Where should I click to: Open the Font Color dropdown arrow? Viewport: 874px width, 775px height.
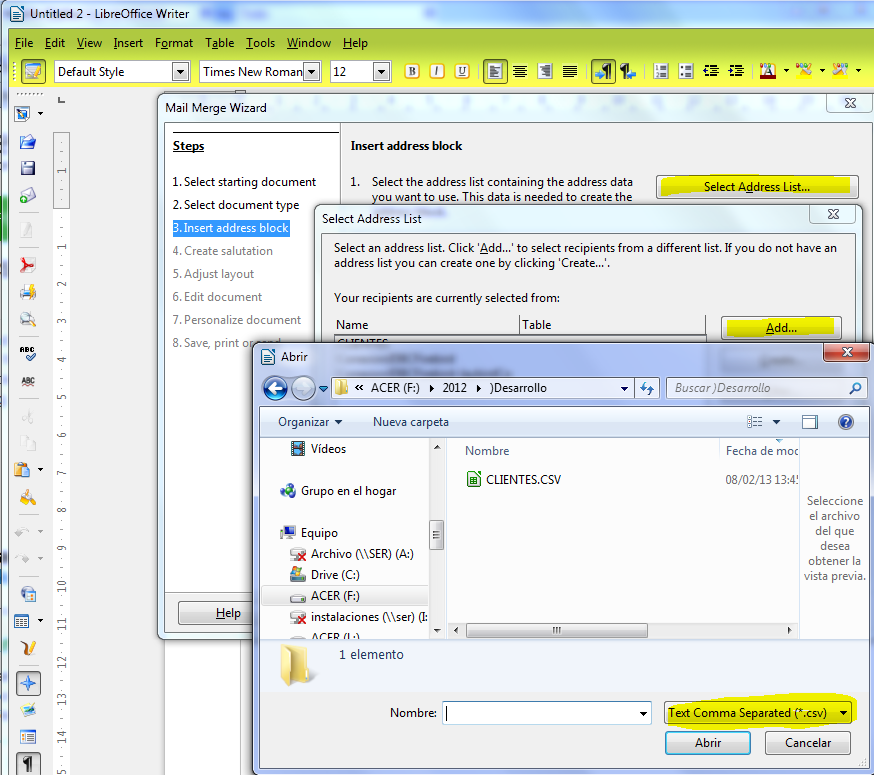tap(786, 71)
